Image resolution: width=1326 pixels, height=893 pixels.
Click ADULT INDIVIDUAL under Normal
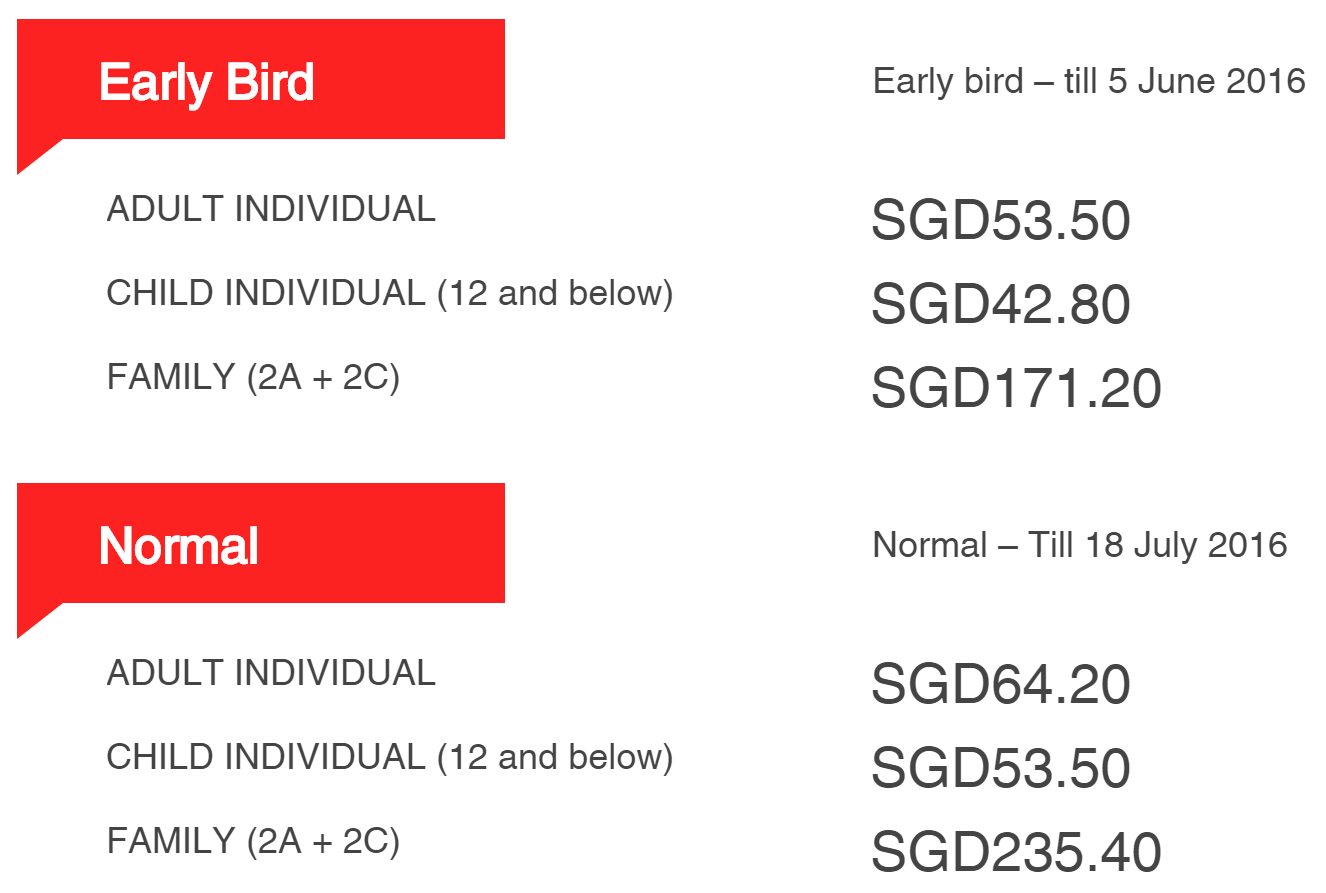point(271,673)
